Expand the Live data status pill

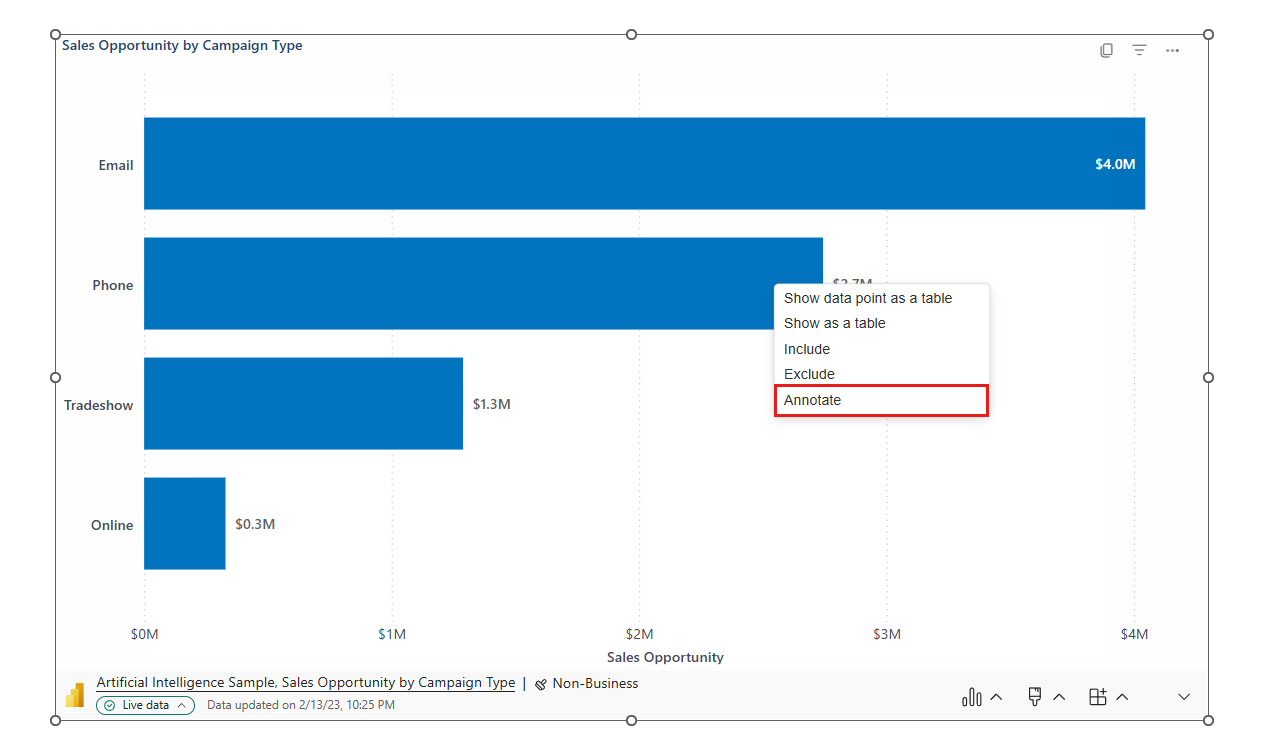146,705
